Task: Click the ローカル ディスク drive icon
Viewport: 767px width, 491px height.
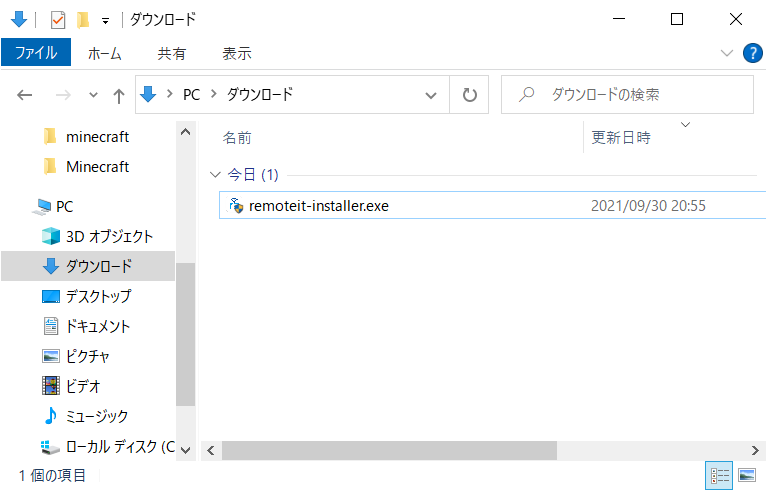Action: click(x=51, y=446)
